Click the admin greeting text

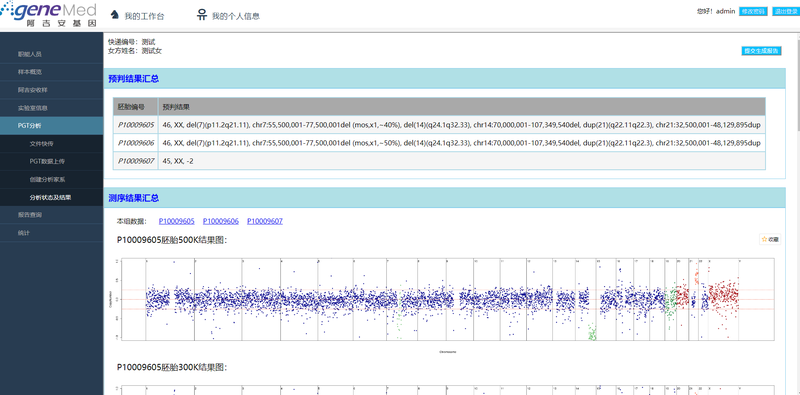(x=716, y=11)
